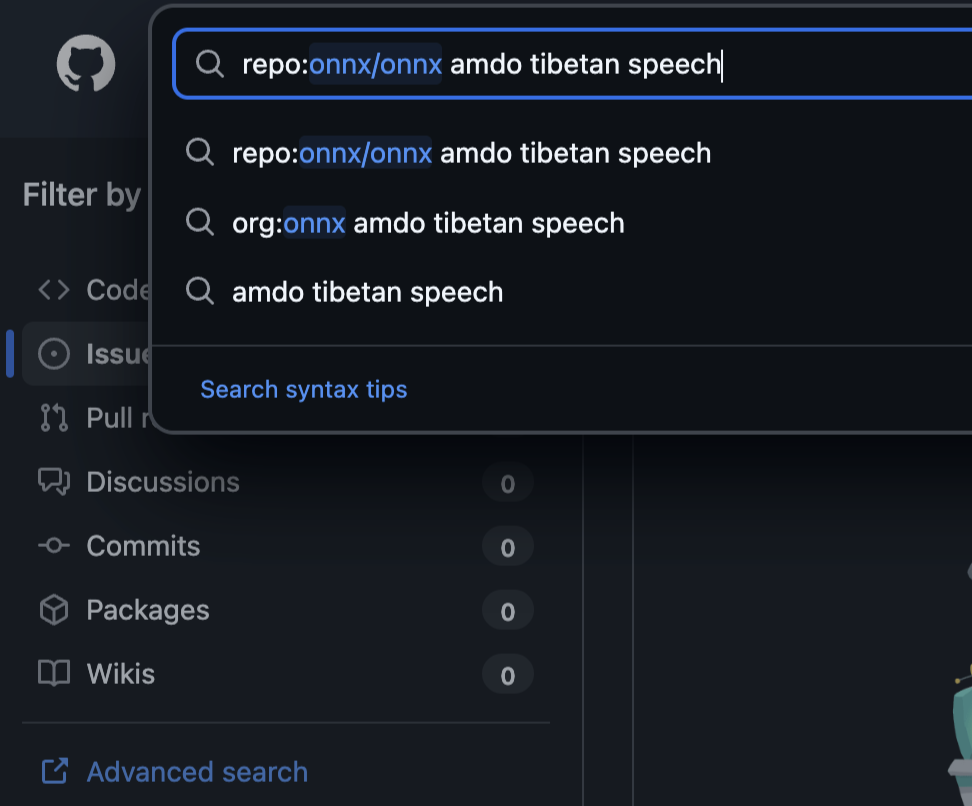Click the search input field
972x806 pixels.
coord(600,64)
